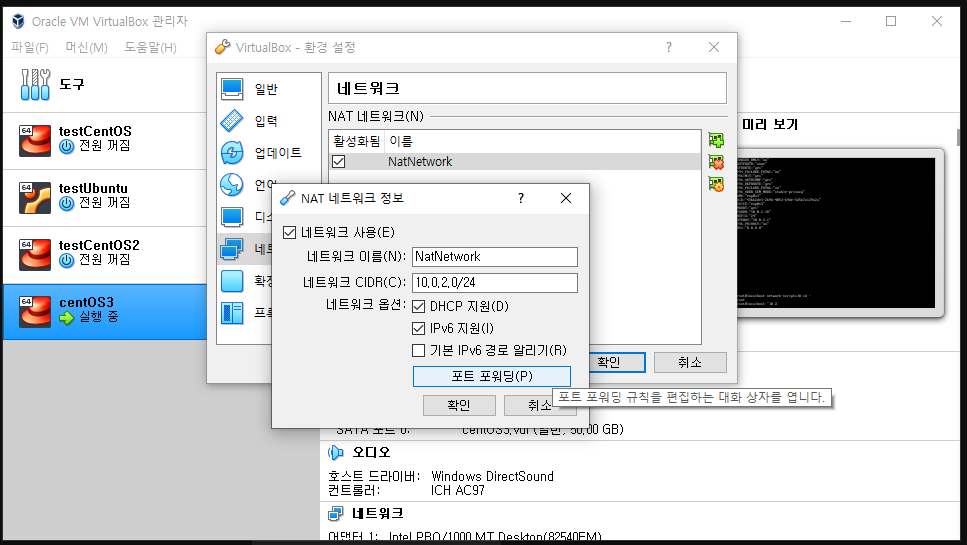Open the 머신(M) menu

coord(86,47)
